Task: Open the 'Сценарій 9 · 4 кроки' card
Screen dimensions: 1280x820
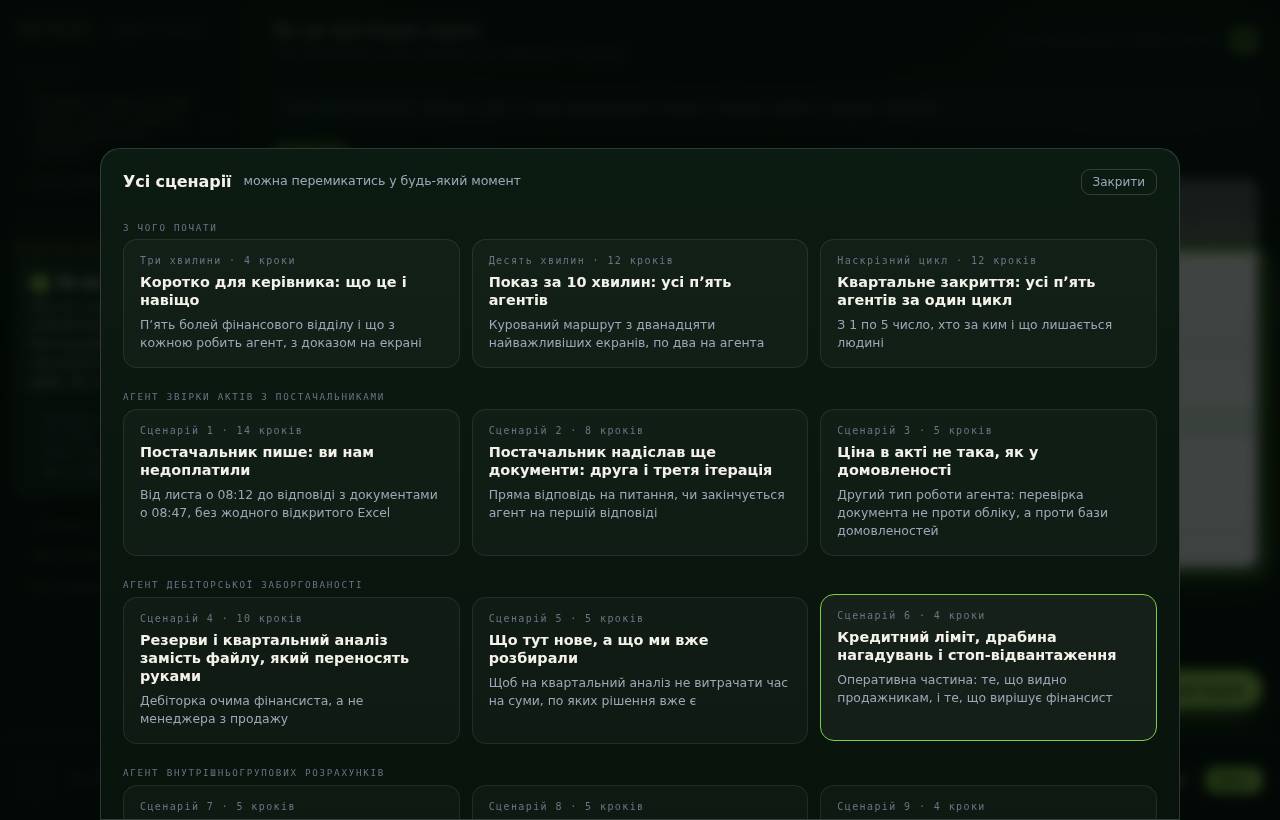Action: coord(988,802)
